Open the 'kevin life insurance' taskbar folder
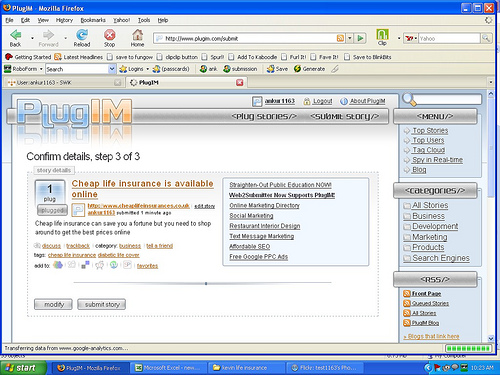500x375 pixels. click(247, 368)
